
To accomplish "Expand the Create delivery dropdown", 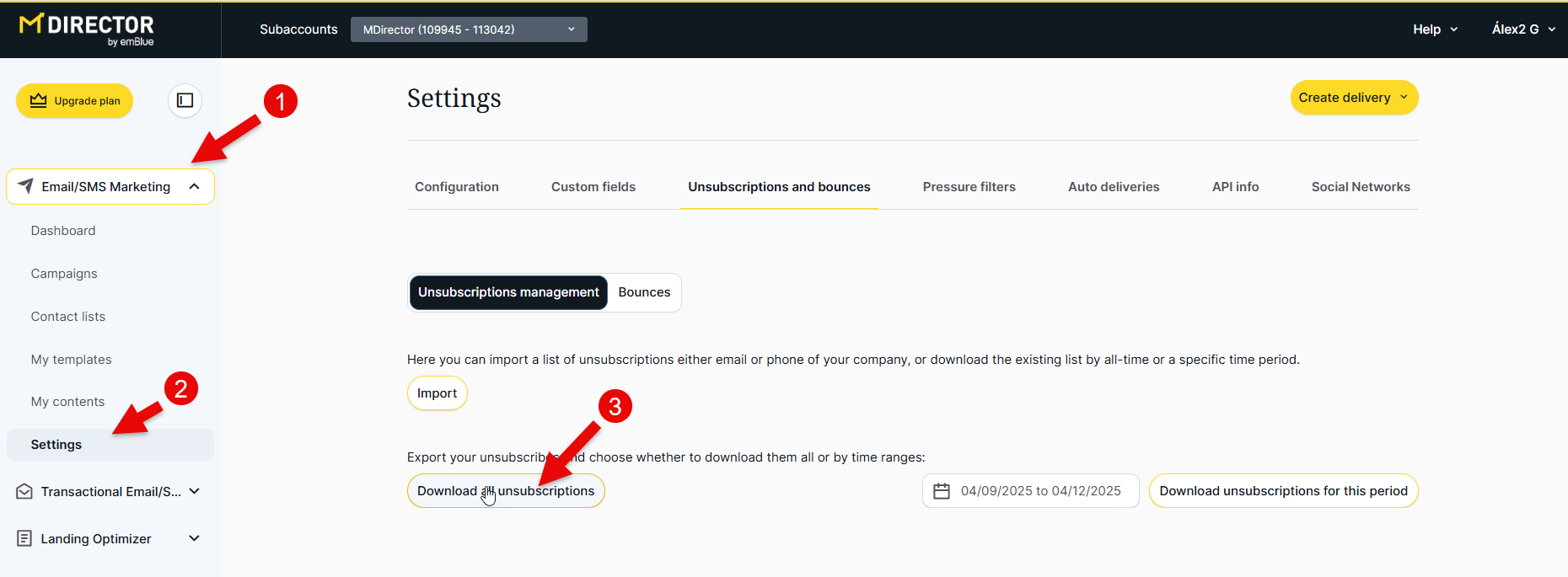I will (1354, 98).
